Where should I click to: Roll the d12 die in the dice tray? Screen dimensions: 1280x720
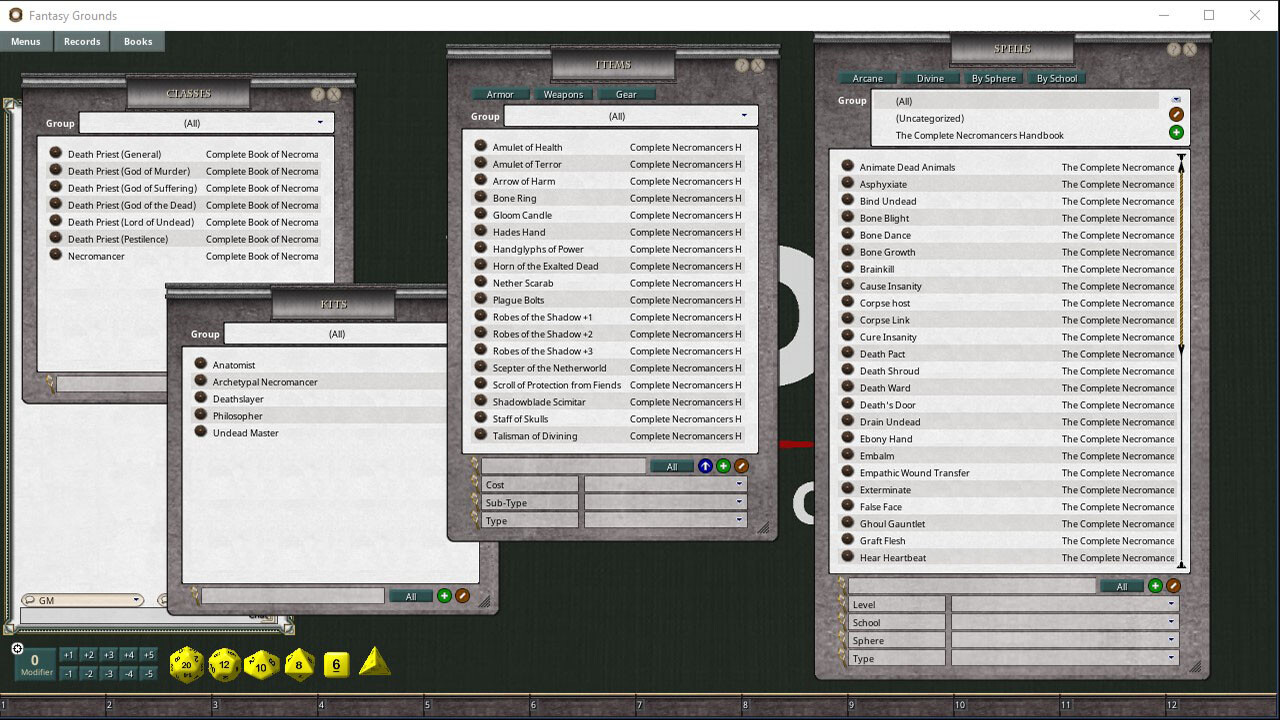click(x=224, y=664)
